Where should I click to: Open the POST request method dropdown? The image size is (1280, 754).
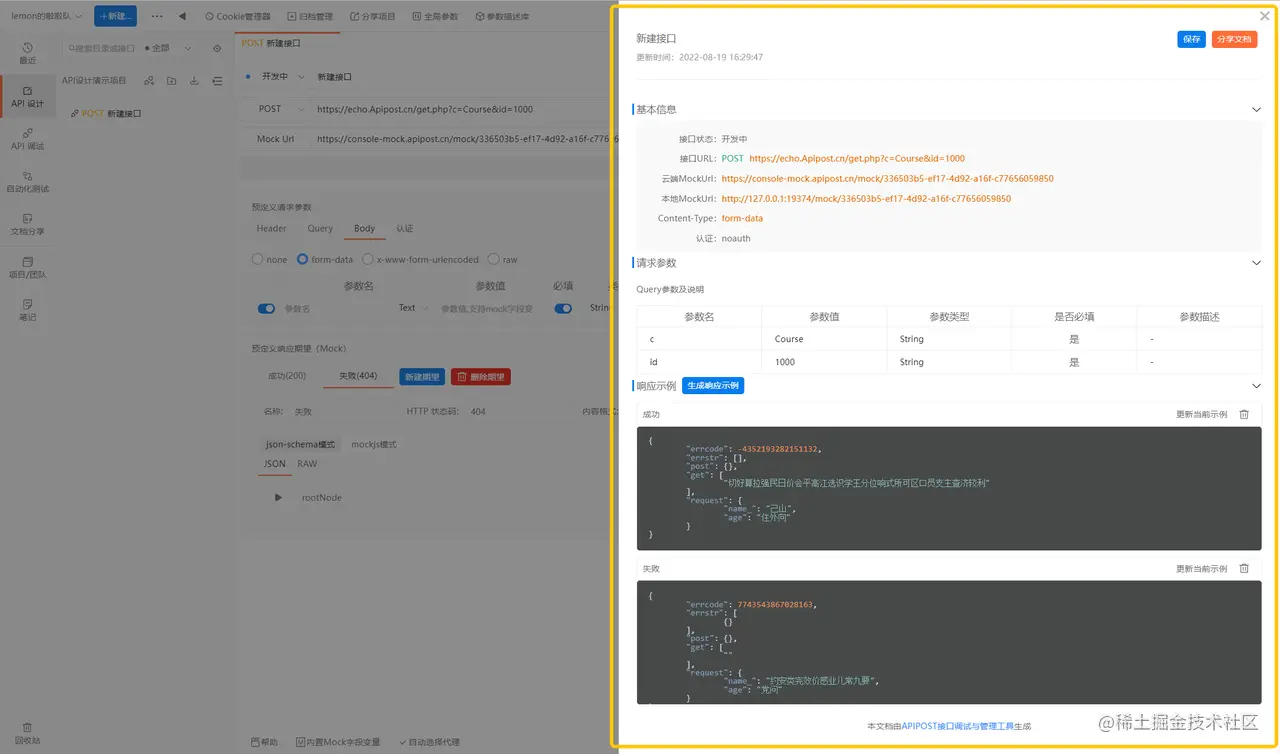279,109
